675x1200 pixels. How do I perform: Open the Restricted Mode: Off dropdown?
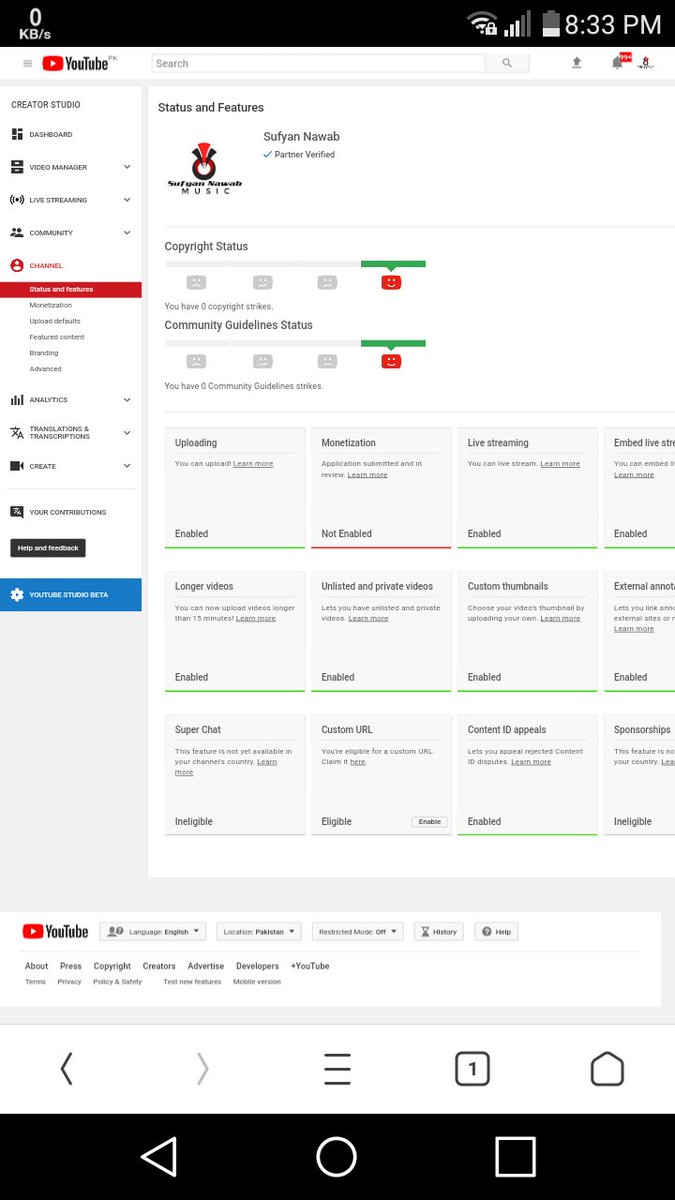(x=358, y=931)
